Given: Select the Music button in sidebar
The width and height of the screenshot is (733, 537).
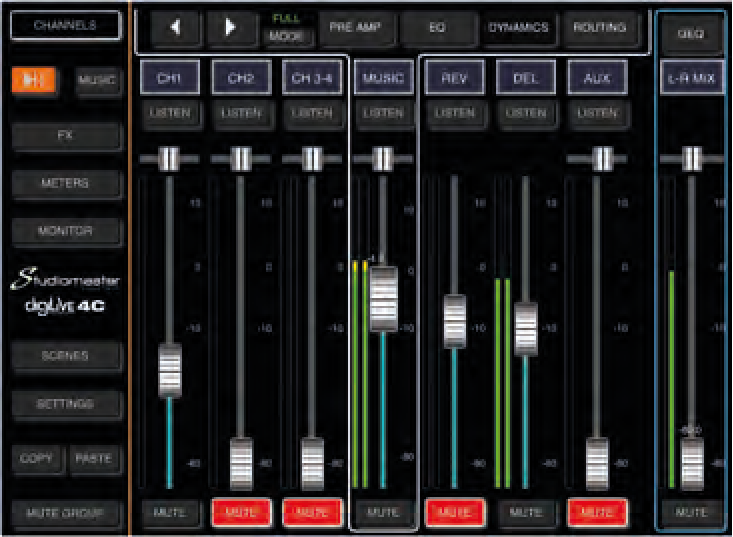Looking at the screenshot, I should point(97,80).
